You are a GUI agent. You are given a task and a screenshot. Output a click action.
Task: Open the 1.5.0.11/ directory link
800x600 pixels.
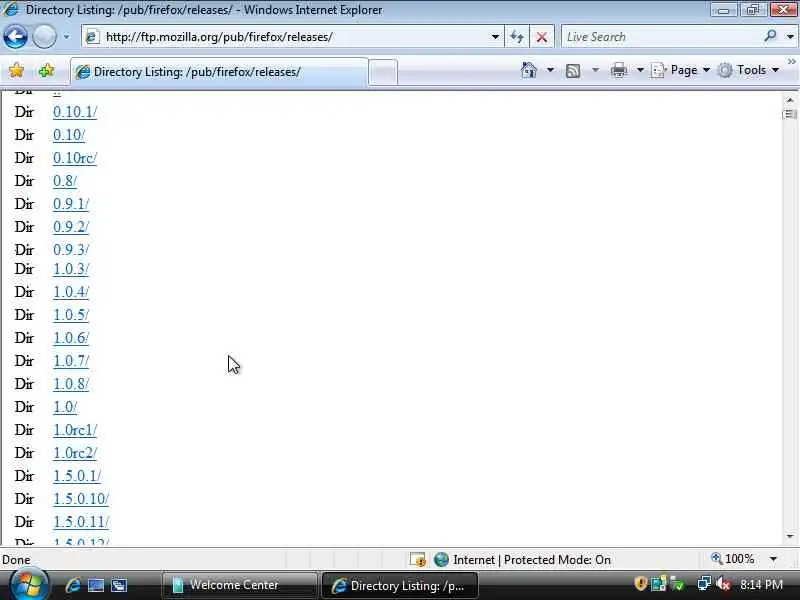pyautogui.click(x=81, y=521)
